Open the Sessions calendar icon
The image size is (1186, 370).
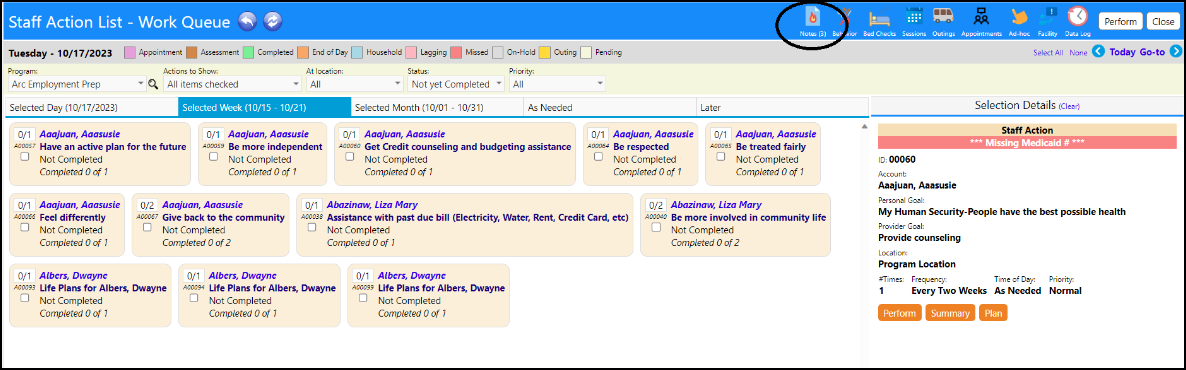pos(914,17)
